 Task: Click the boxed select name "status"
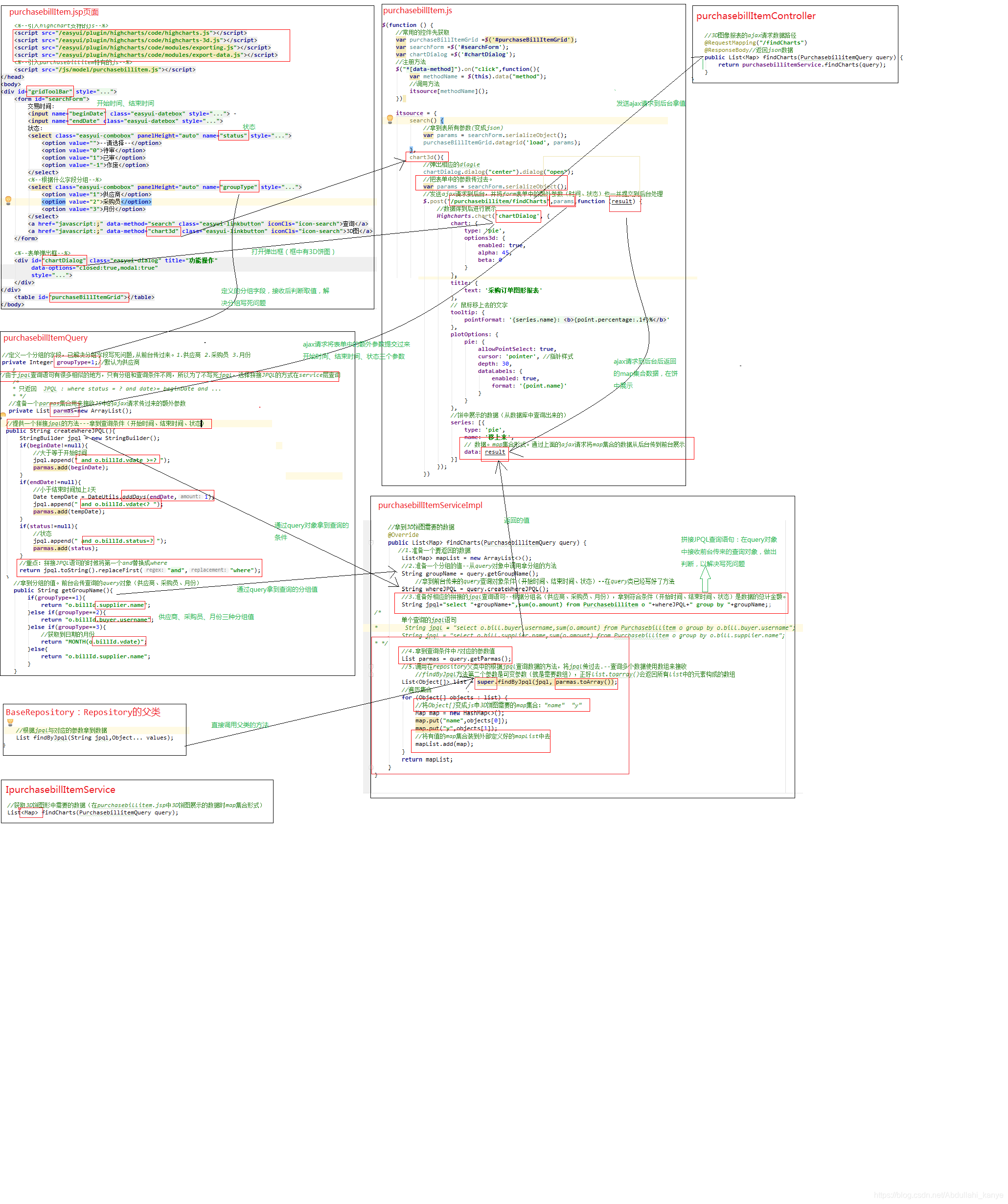233,136
